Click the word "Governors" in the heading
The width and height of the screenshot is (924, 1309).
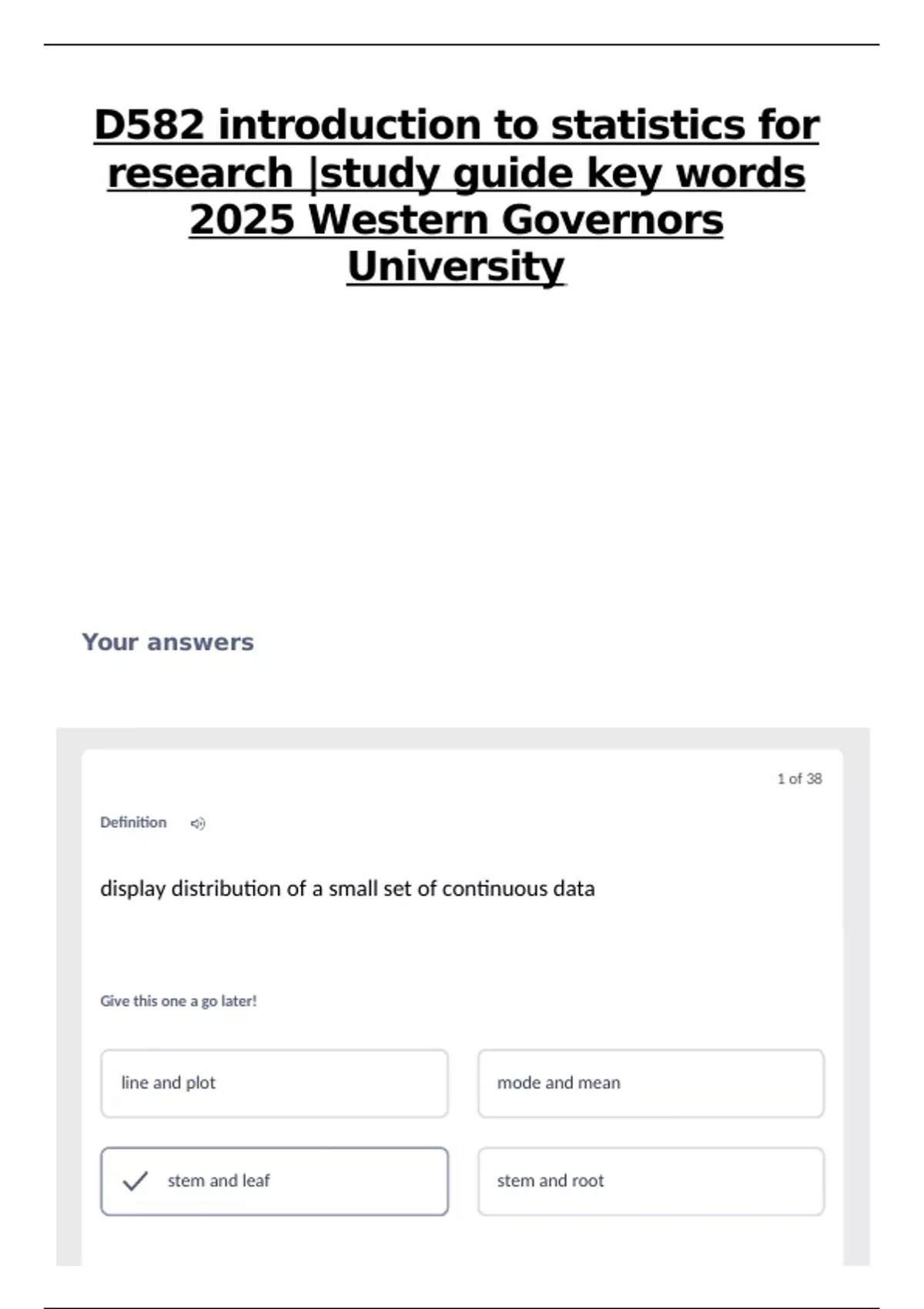612,220
